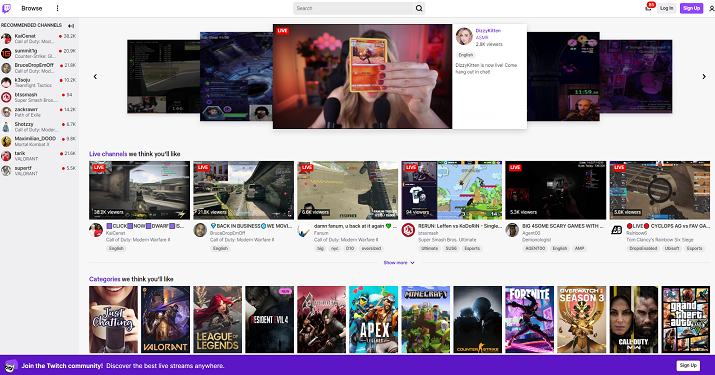Open the prime loot notifications icon

tap(648, 8)
